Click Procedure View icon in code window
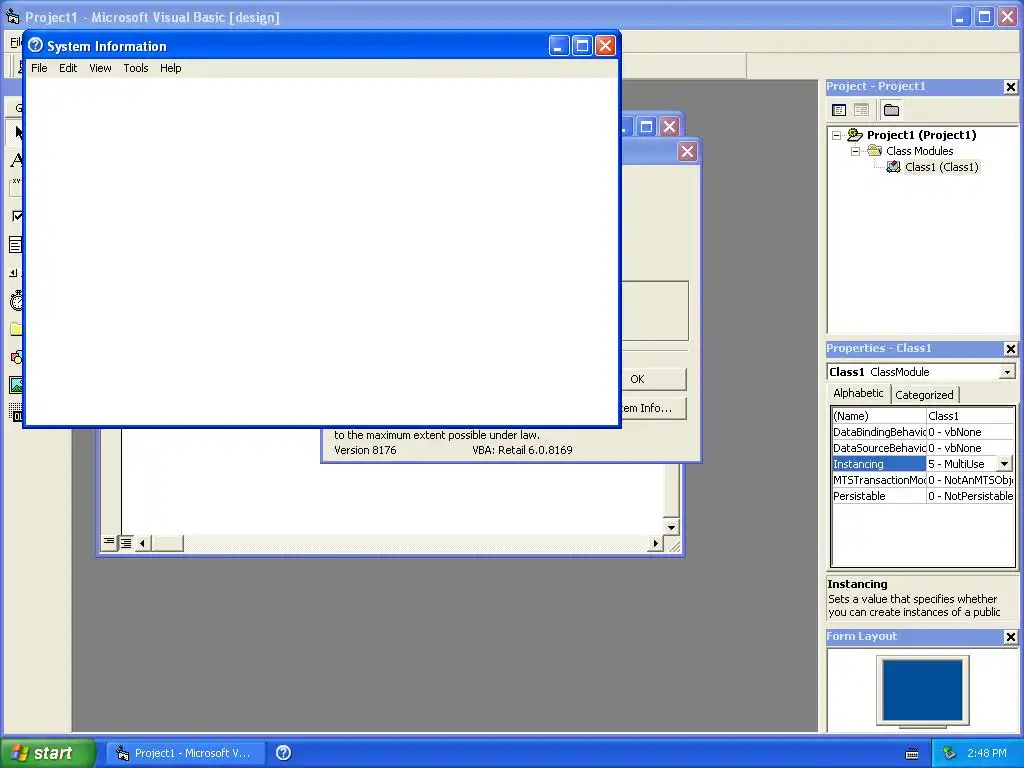1024x768 pixels. tap(109, 542)
